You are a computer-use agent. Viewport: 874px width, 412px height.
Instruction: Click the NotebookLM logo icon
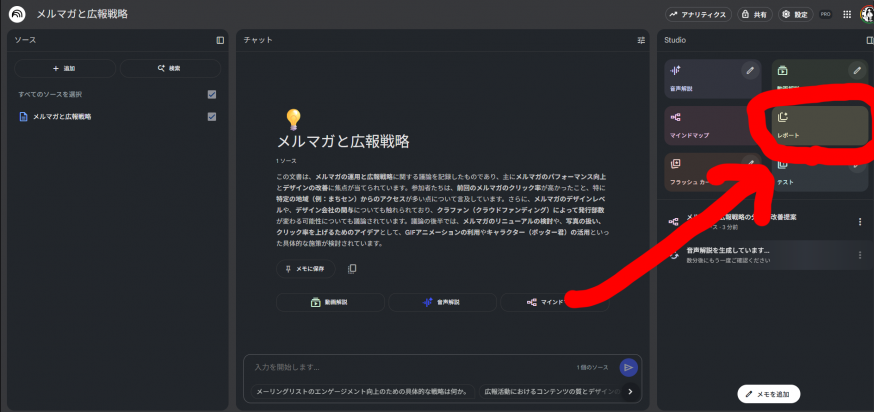pos(17,14)
